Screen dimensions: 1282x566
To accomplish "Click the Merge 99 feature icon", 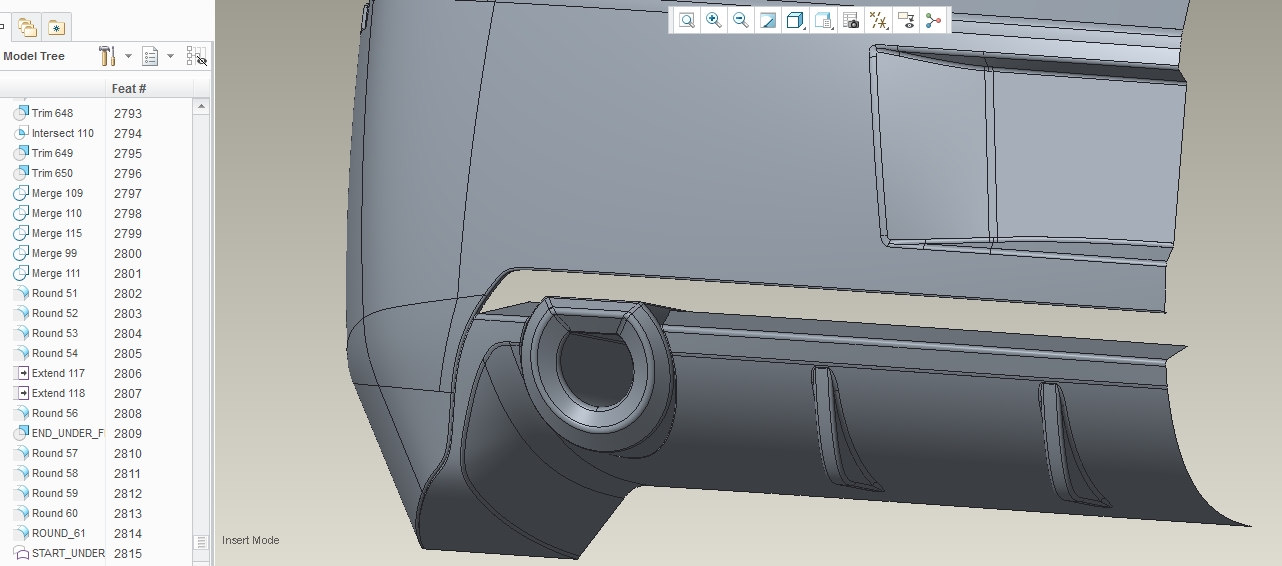I will (21, 253).
